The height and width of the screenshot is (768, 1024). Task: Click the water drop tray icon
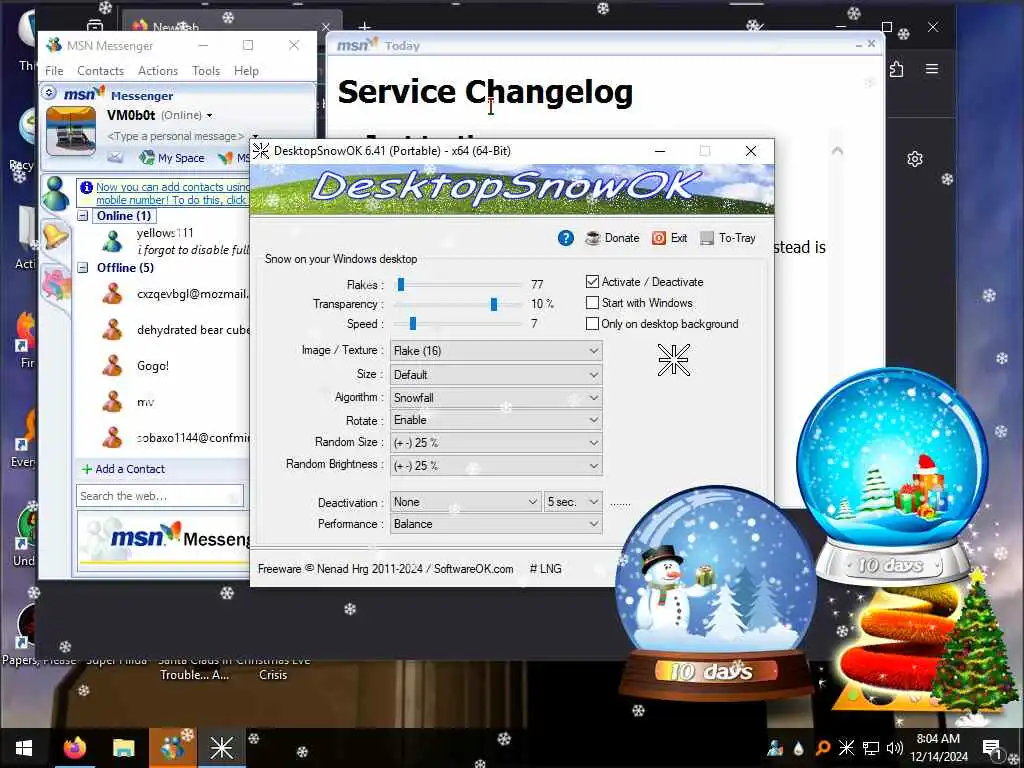tap(799, 748)
